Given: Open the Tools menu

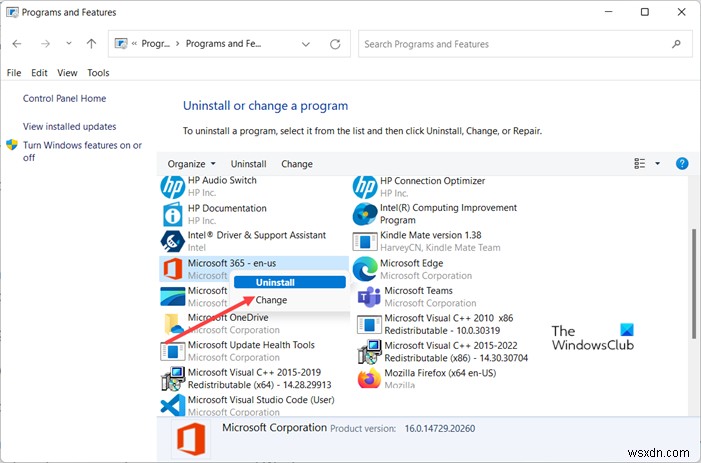Looking at the screenshot, I should pyautogui.click(x=98, y=73).
